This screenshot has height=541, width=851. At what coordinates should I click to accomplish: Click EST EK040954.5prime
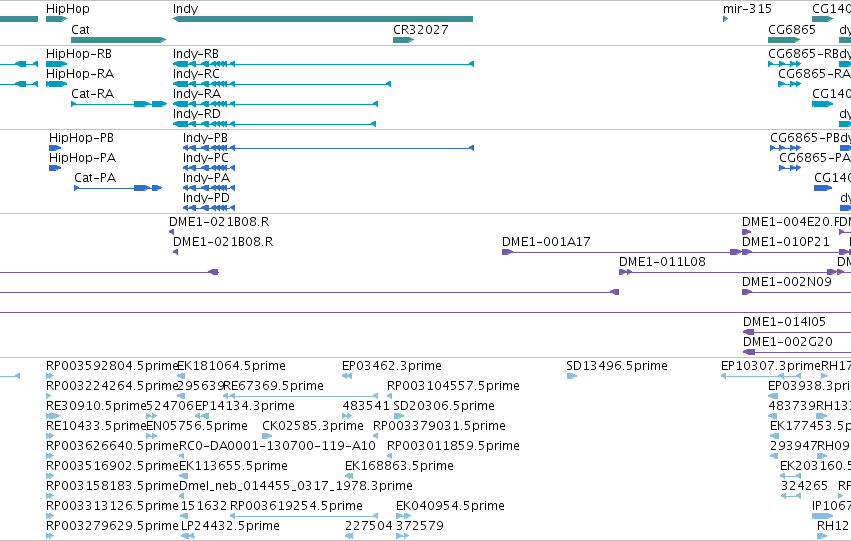click(450, 506)
